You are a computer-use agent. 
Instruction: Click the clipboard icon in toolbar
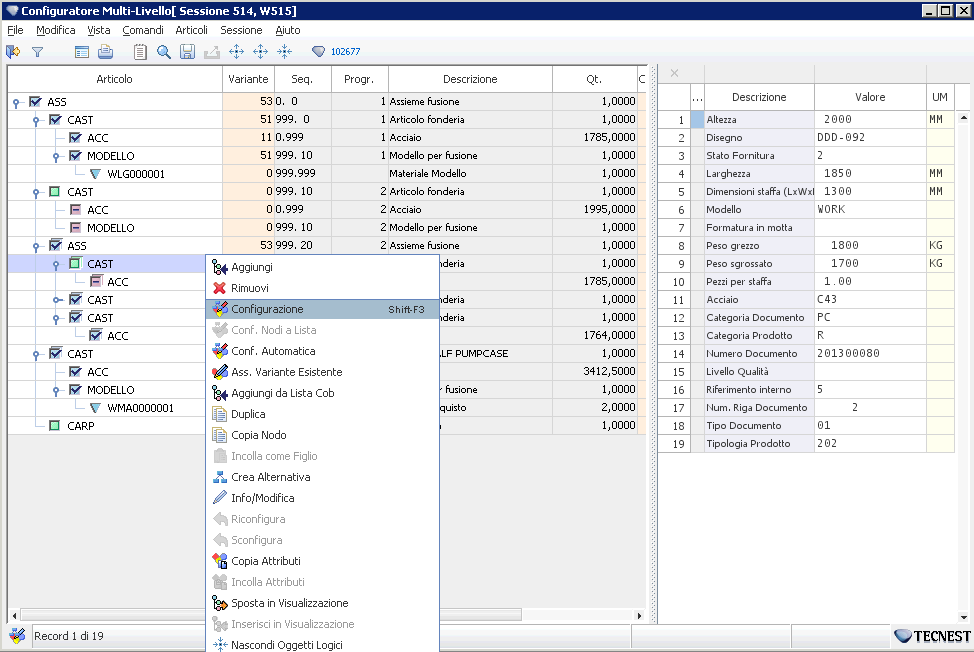140,52
